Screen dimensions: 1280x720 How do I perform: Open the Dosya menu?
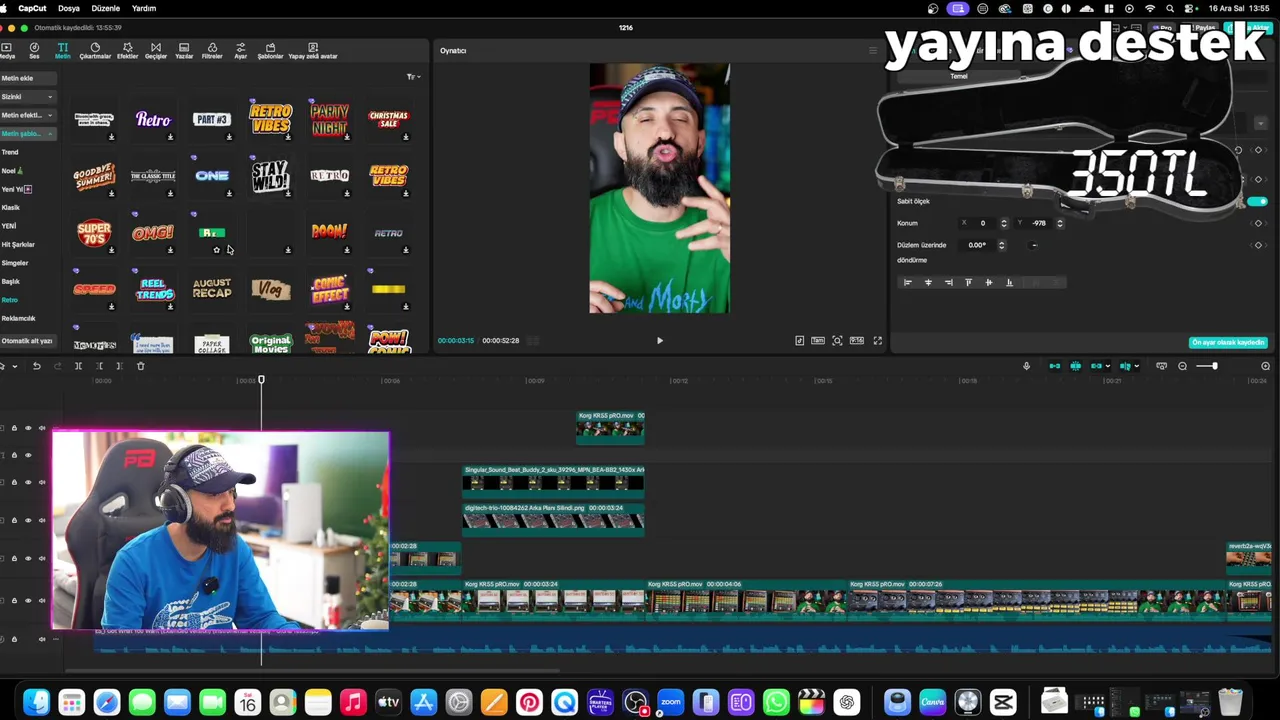point(69,8)
